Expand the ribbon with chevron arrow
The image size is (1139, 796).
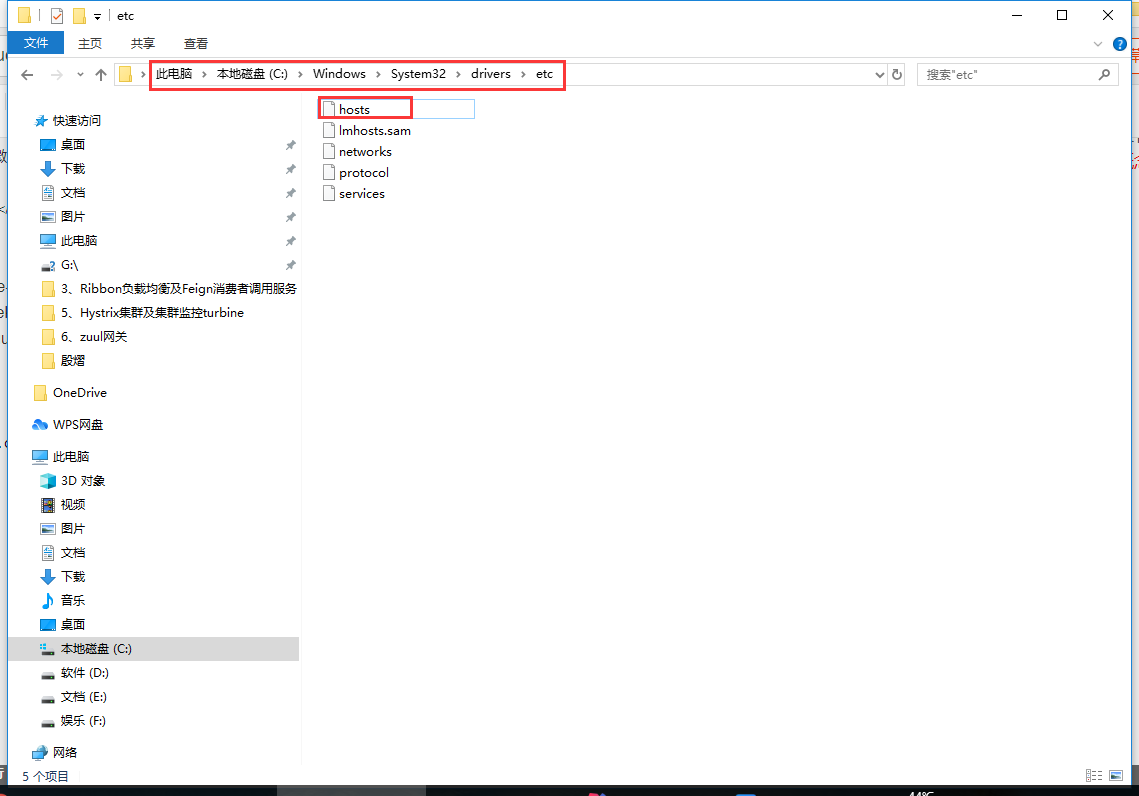[1098, 44]
